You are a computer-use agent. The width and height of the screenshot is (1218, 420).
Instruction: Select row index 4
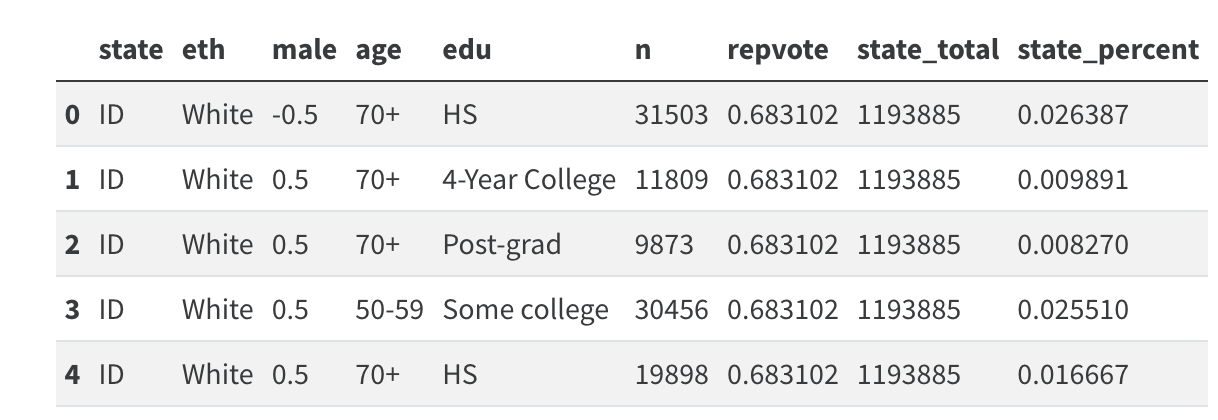[x=72, y=375]
